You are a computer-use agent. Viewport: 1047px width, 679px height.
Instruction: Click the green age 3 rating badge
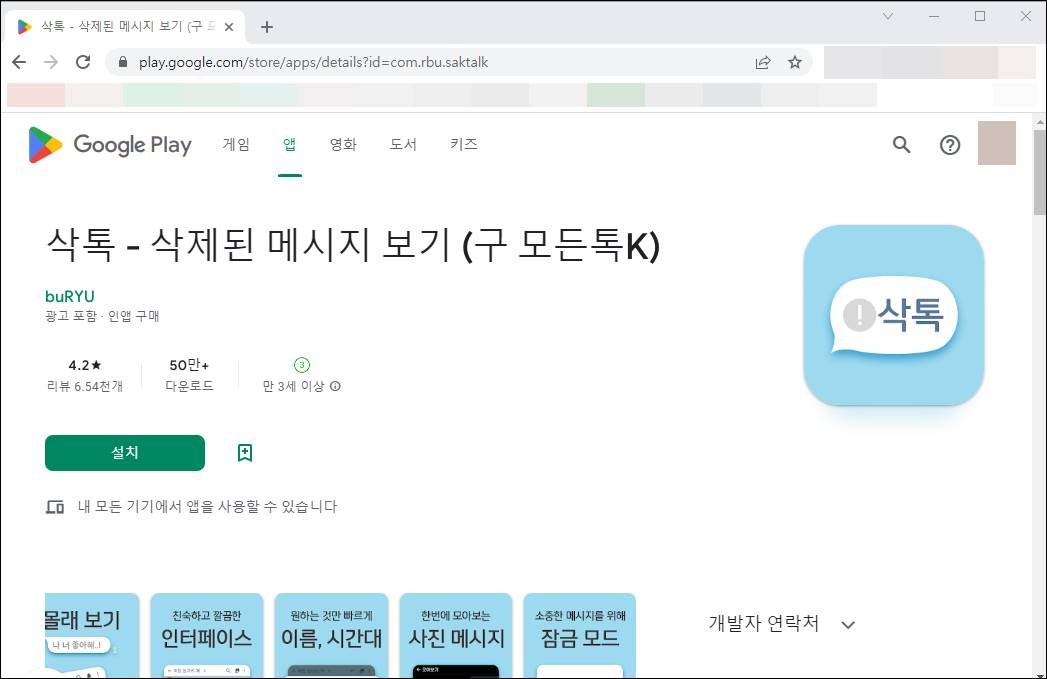(302, 365)
